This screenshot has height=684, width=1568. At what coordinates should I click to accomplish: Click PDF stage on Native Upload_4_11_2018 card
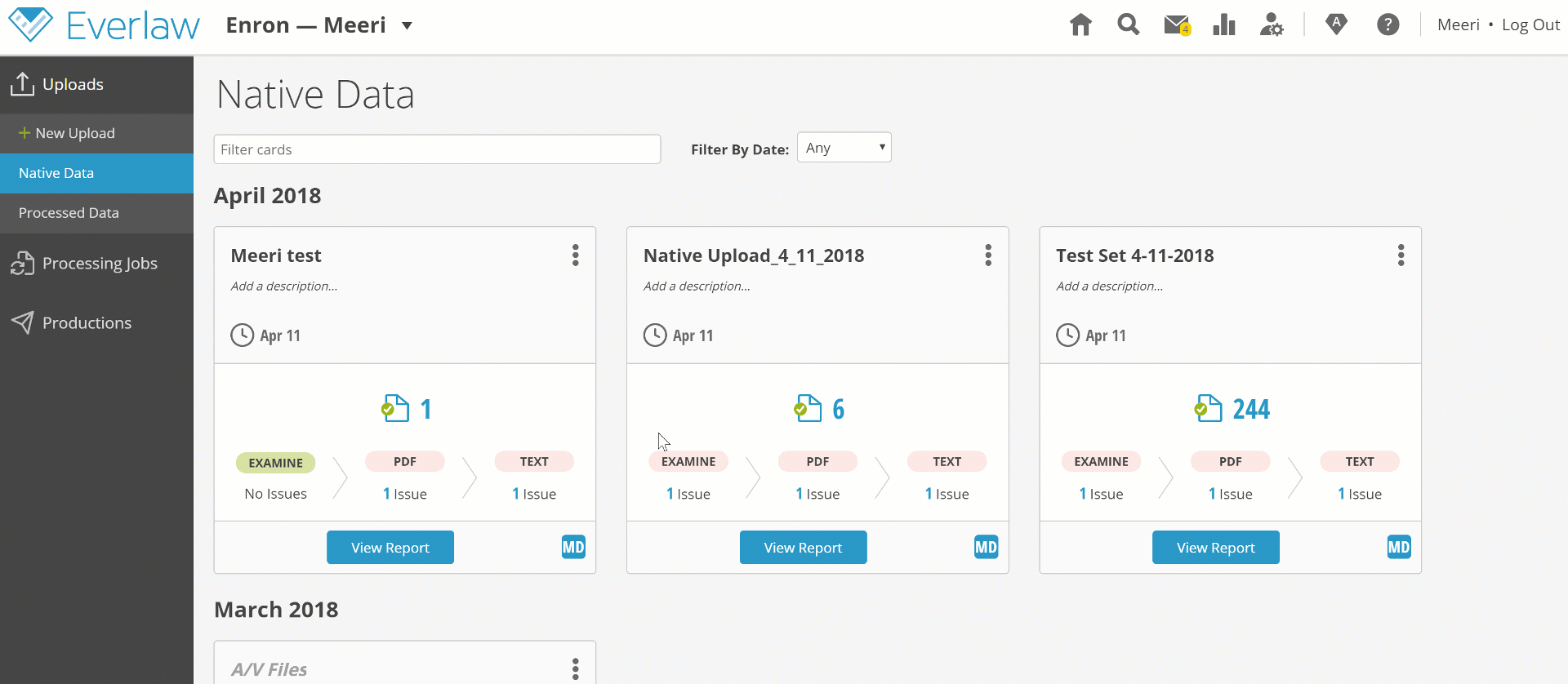pos(817,461)
